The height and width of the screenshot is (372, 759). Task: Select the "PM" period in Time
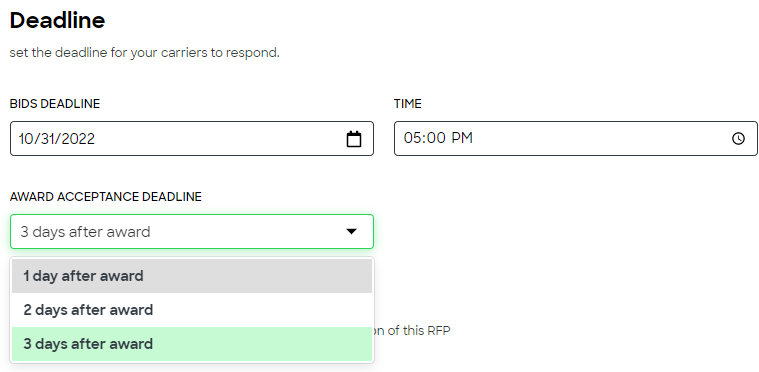coord(462,138)
